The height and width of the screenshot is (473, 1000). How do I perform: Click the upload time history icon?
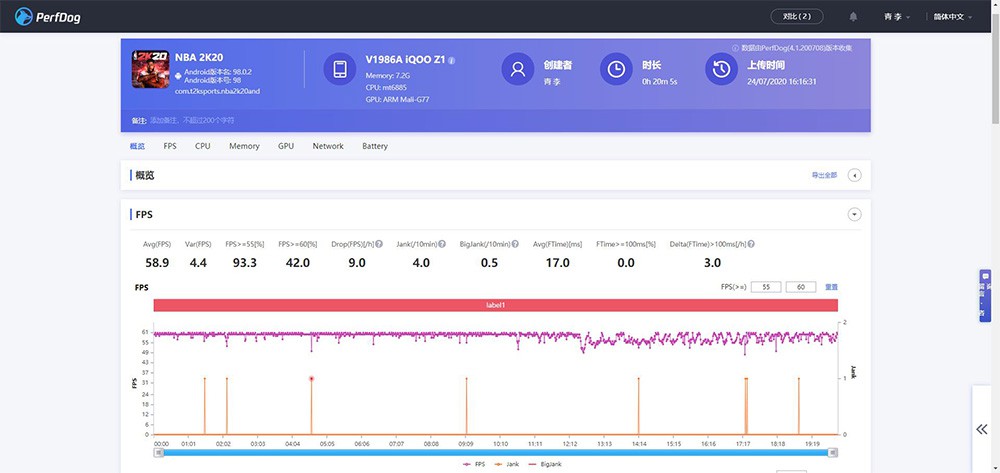(x=721, y=69)
